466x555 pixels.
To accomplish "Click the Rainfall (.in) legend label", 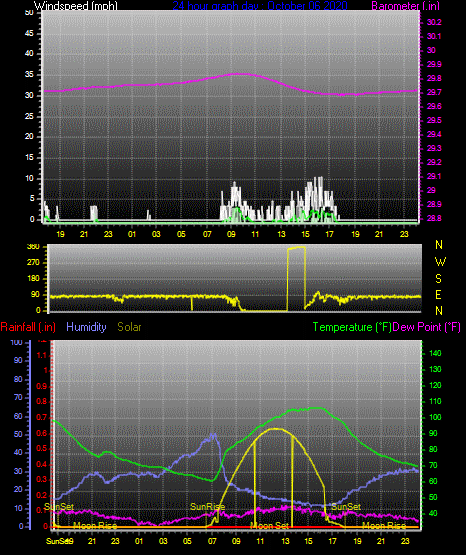I will [28, 327].
